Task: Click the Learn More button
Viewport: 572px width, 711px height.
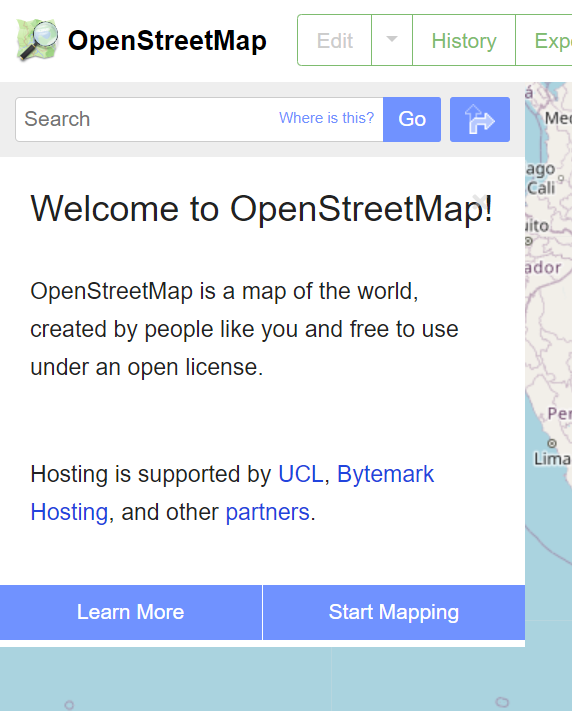Action: click(x=131, y=612)
